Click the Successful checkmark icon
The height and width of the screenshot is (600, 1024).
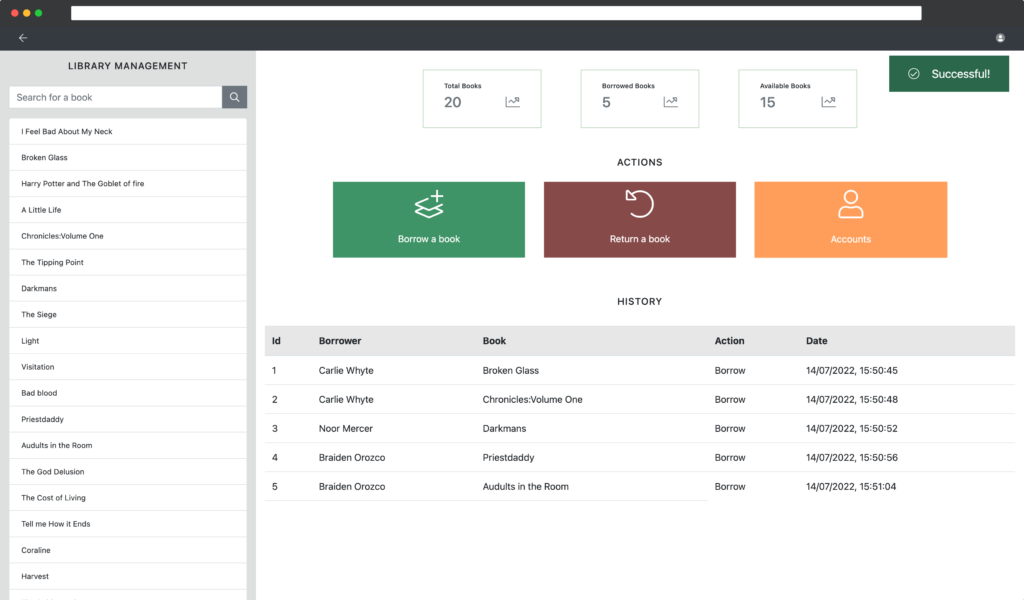click(913, 74)
